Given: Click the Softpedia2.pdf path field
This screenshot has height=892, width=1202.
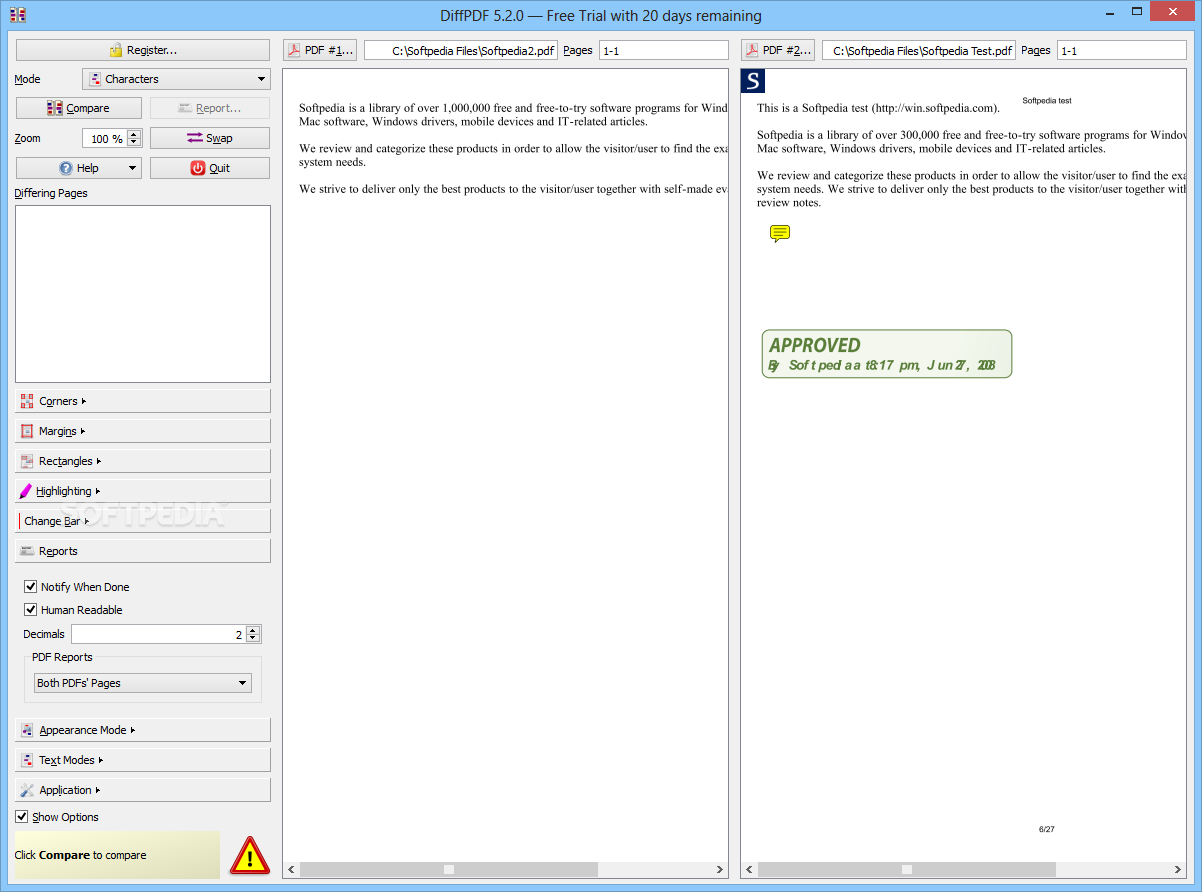Looking at the screenshot, I should (x=460, y=50).
